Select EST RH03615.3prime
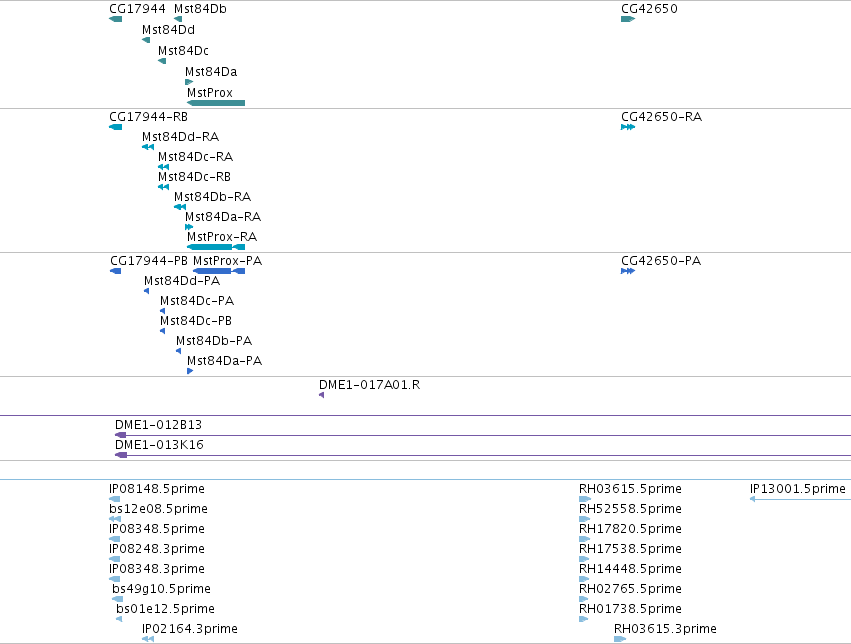This screenshot has height=644, width=851. (x=665, y=629)
